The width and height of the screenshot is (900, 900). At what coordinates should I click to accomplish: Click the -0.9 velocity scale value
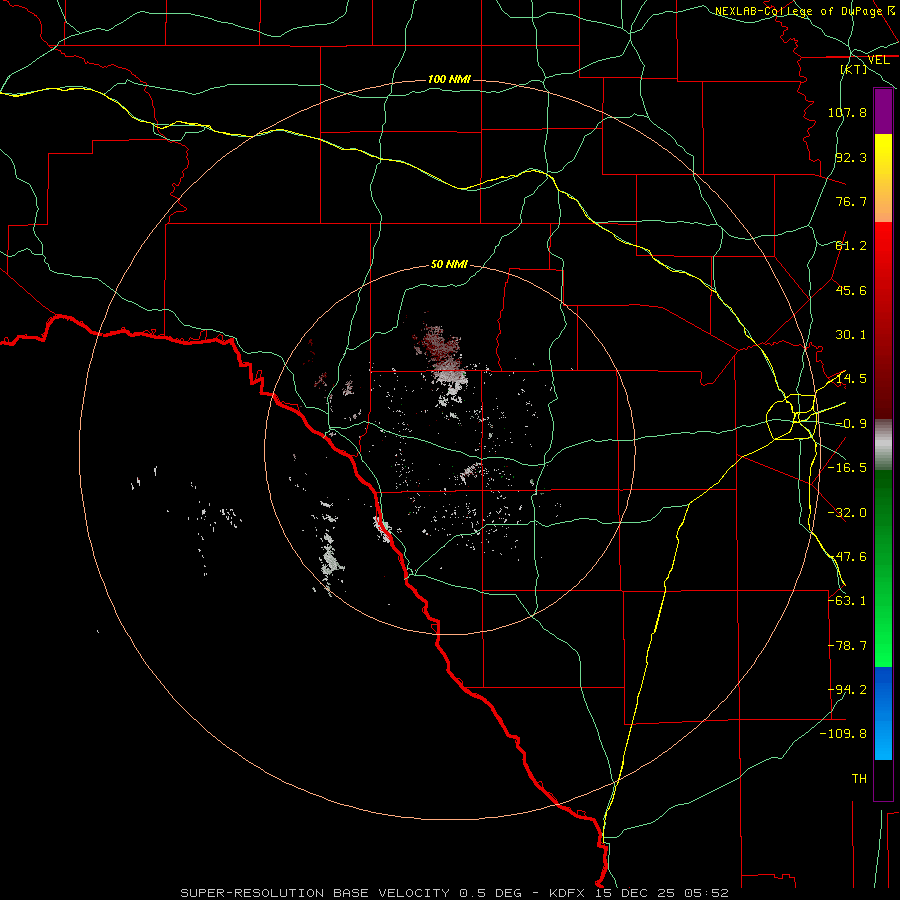[851, 424]
